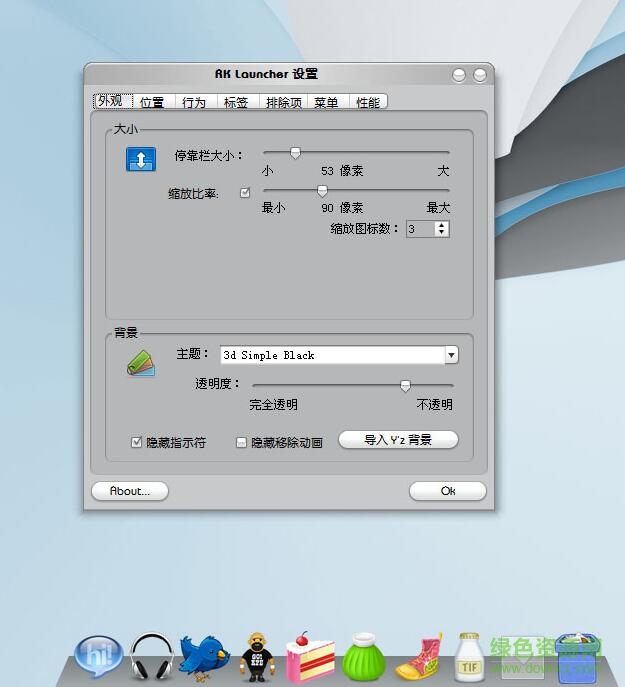Toggle the 缩放比率 checkbox
Image resolution: width=625 pixels, height=687 pixels.
[x=245, y=193]
